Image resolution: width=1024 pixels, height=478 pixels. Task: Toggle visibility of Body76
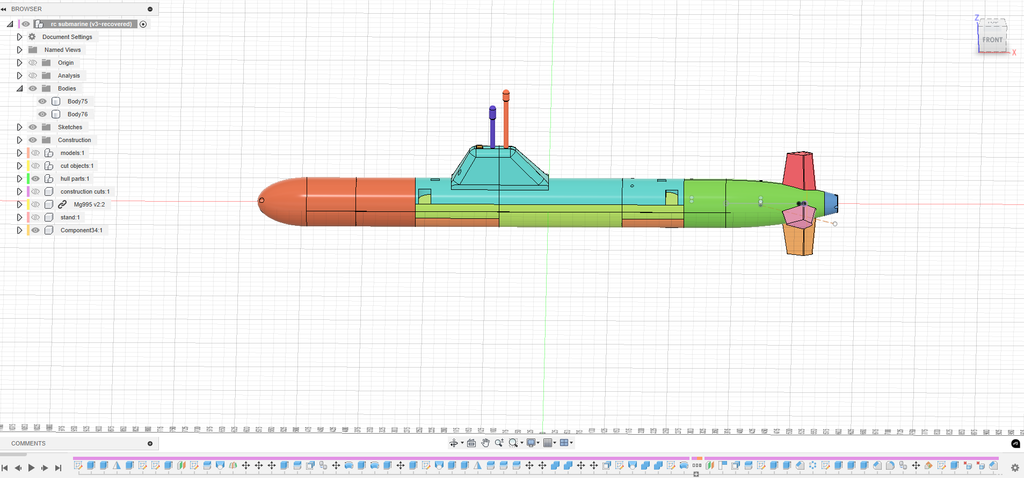point(42,114)
